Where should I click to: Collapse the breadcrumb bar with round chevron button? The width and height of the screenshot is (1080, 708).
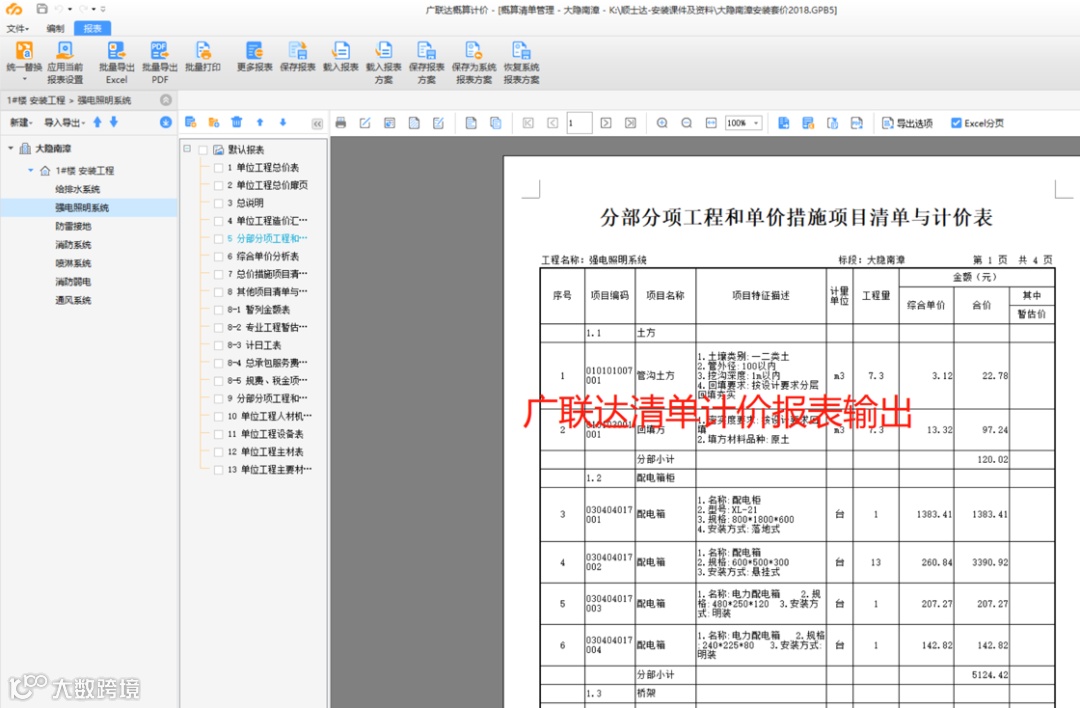pyautogui.click(x=166, y=100)
